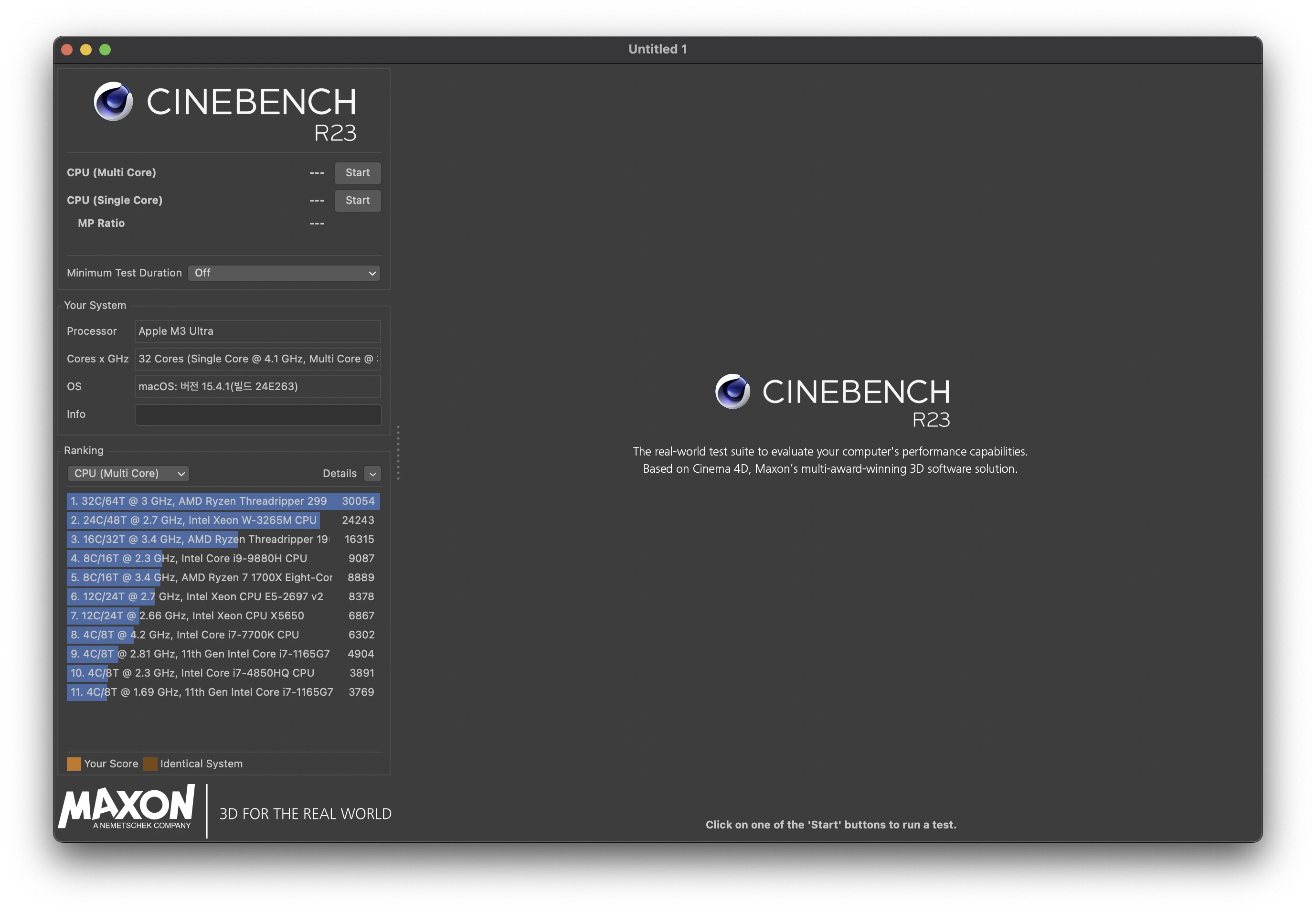Viewport: 1316px width, 913px height.
Task: Click the MP Ratio label
Action: pos(101,223)
